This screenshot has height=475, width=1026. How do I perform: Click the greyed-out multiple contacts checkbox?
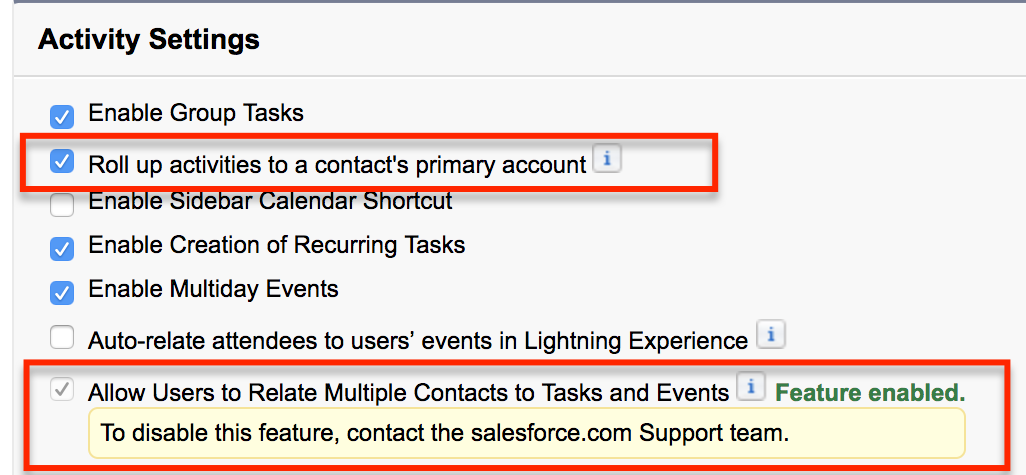tap(62, 391)
